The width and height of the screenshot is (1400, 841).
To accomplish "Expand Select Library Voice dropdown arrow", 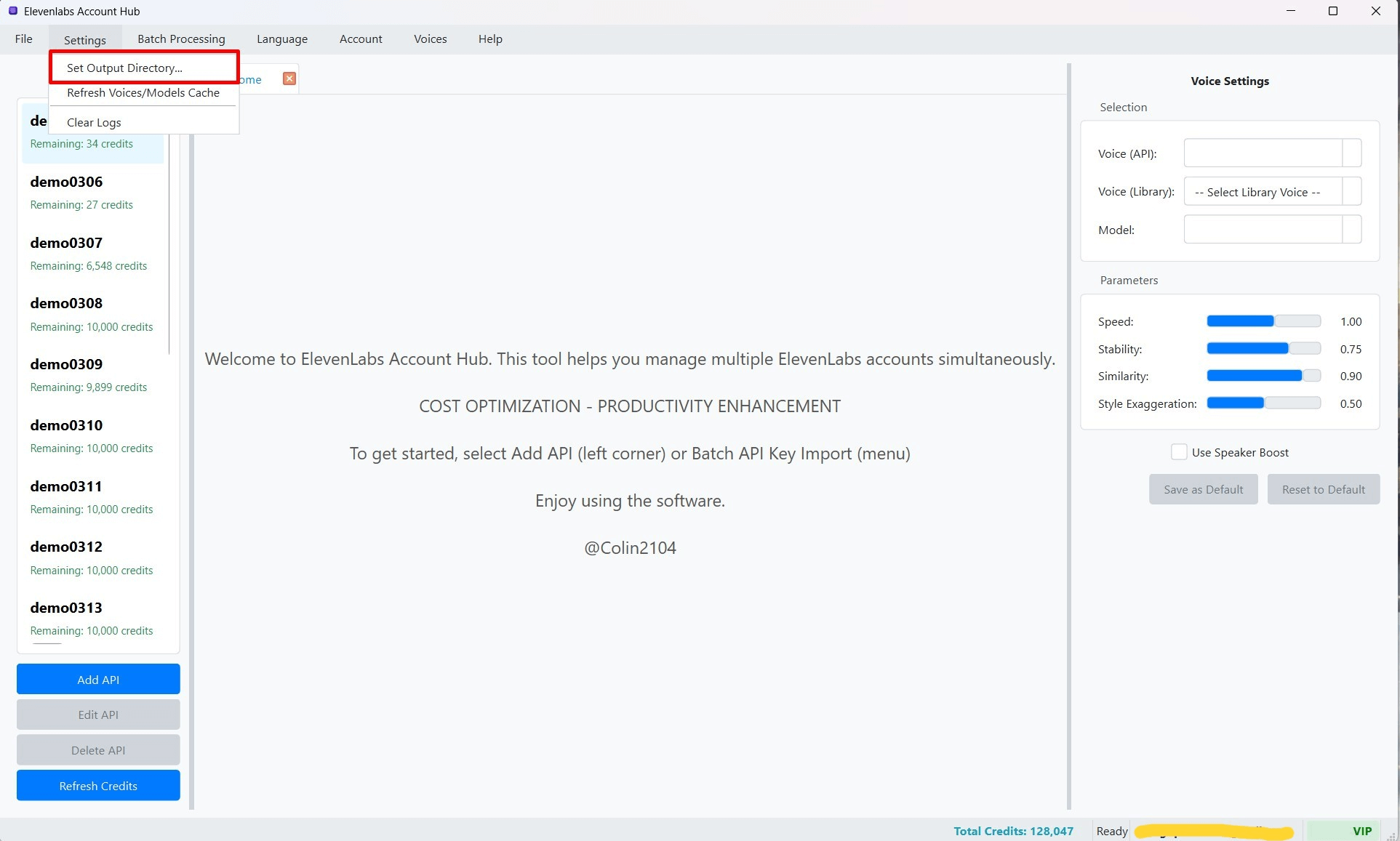I will [1352, 192].
